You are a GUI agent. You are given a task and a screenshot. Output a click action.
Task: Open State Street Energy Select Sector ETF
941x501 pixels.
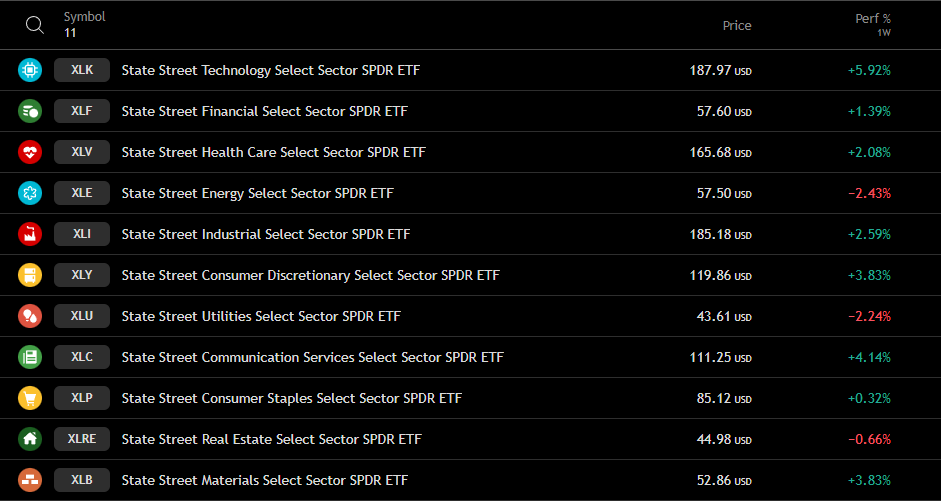click(x=257, y=193)
